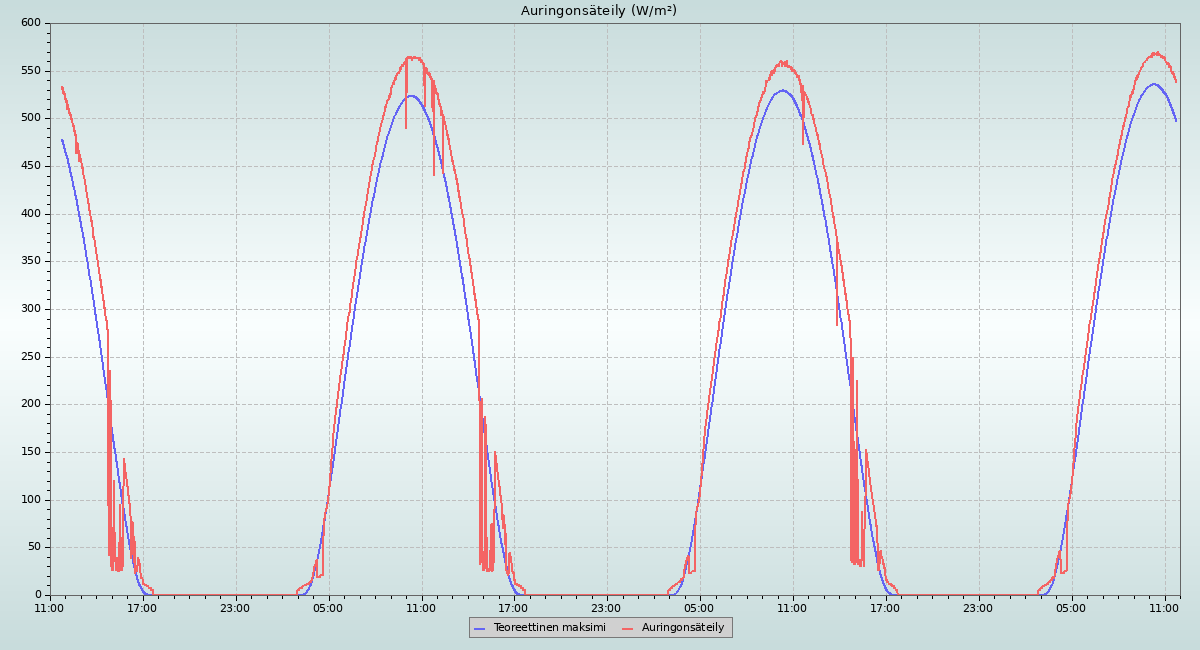Click the leftmost 11:00 x-axis label
The image size is (1200, 650).
49,607
